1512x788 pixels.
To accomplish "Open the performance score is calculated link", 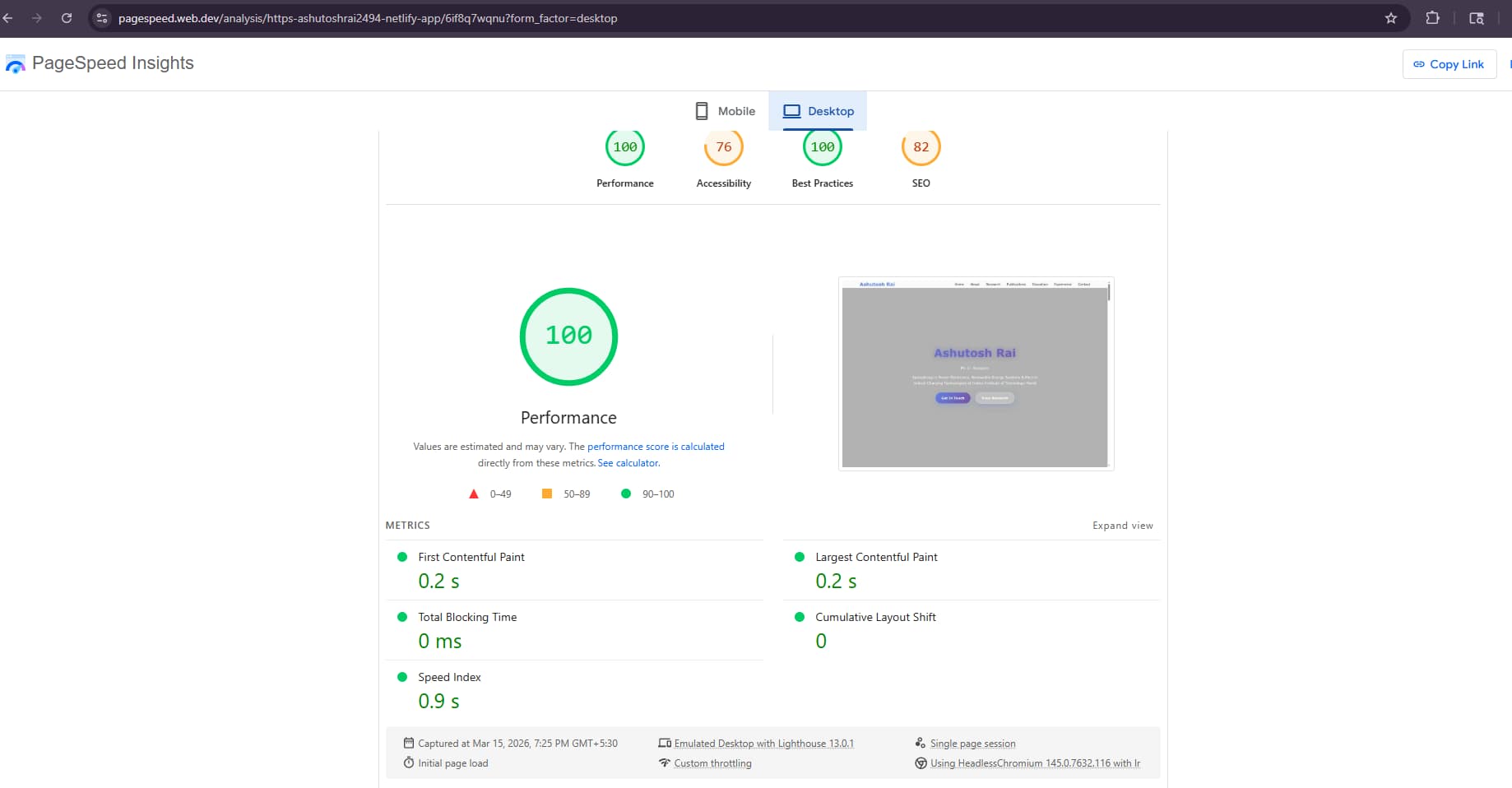I will tap(656, 447).
